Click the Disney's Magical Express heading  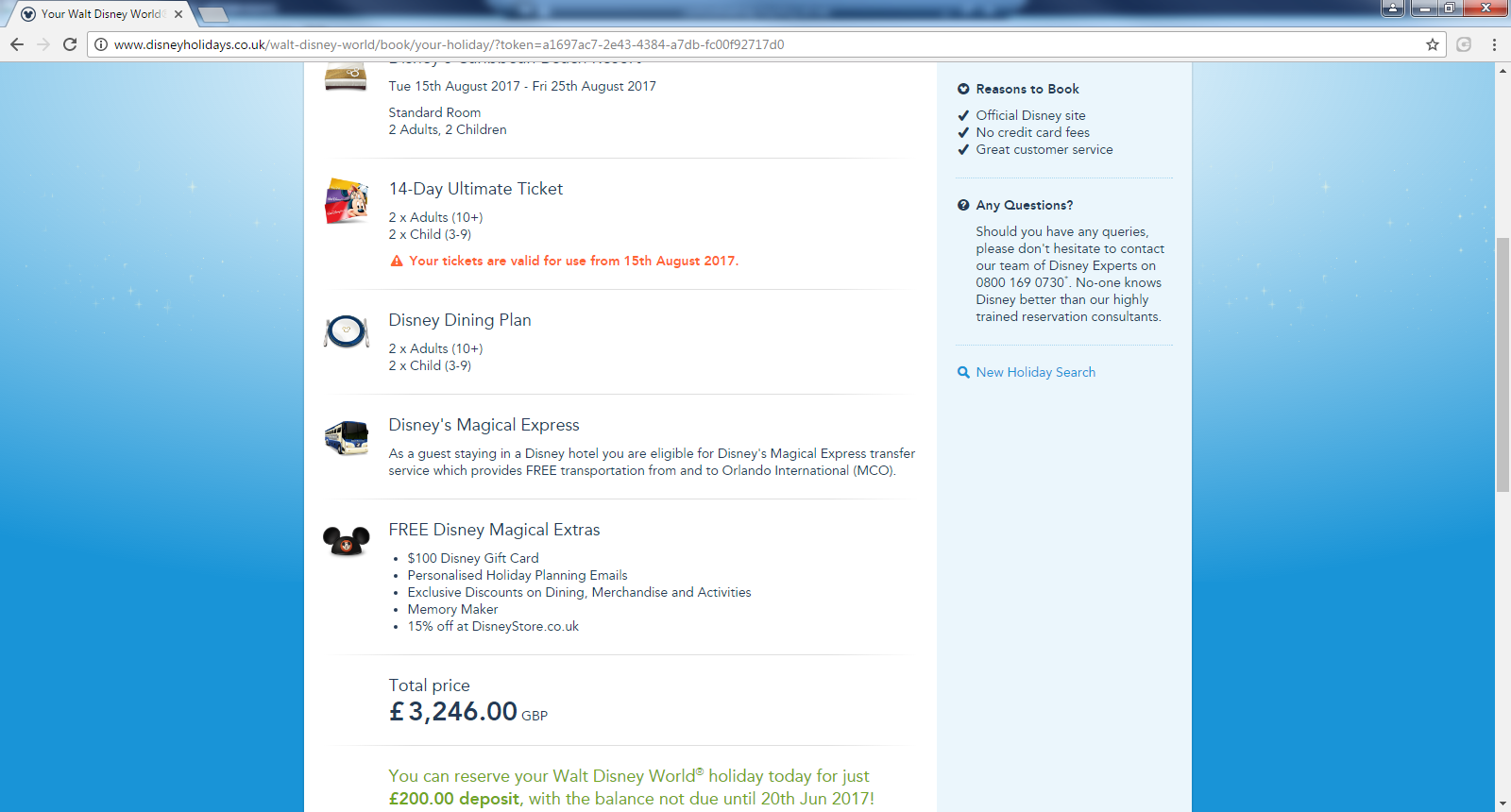pos(484,425)
